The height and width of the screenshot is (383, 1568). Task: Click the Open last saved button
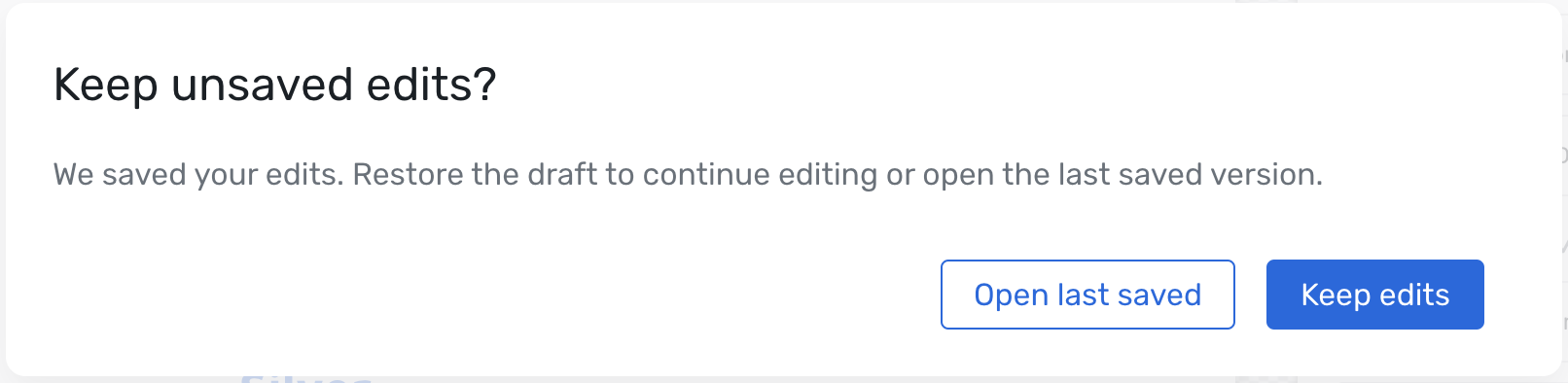(1087, 295)
